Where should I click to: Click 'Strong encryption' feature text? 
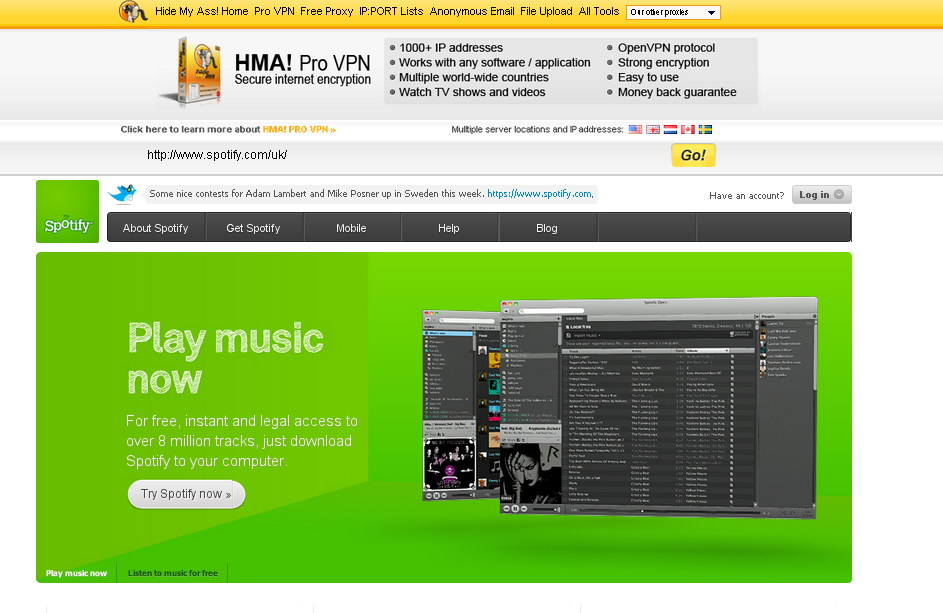663,63
